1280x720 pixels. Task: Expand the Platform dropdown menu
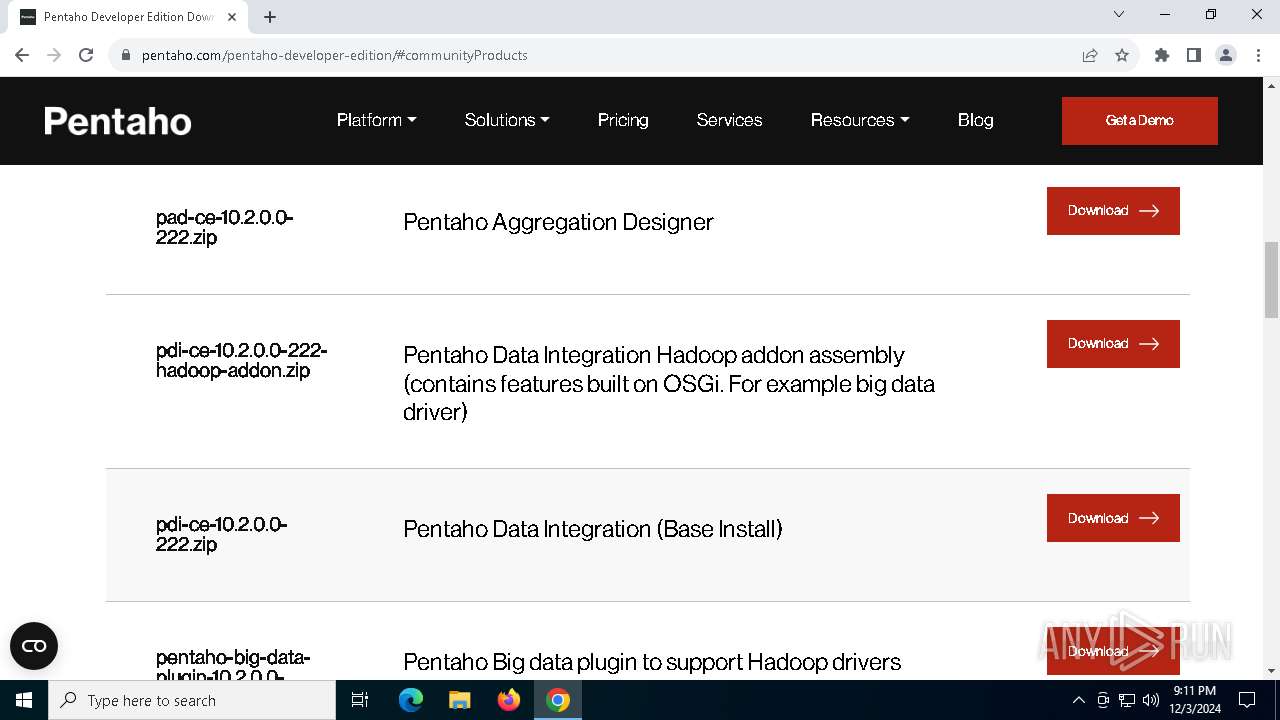tap(376, 120)
